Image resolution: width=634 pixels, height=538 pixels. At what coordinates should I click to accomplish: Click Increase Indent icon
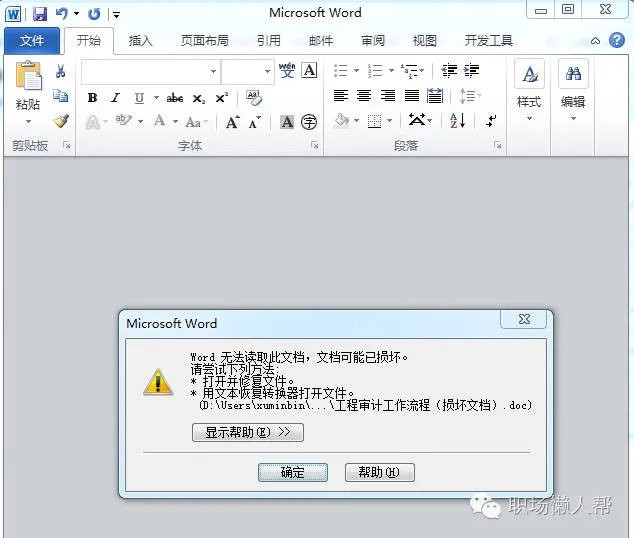pos(471,70)
